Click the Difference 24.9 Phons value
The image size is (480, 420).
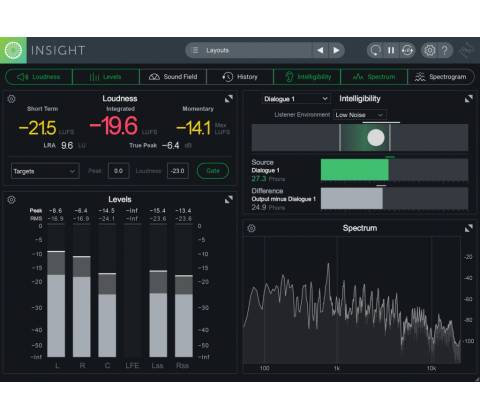point(259,207)
